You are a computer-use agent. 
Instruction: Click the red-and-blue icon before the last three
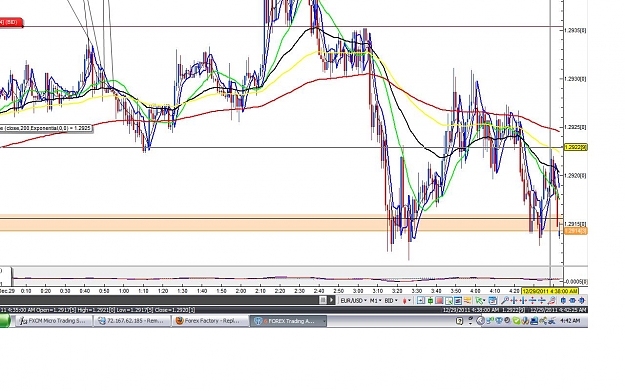552,301
